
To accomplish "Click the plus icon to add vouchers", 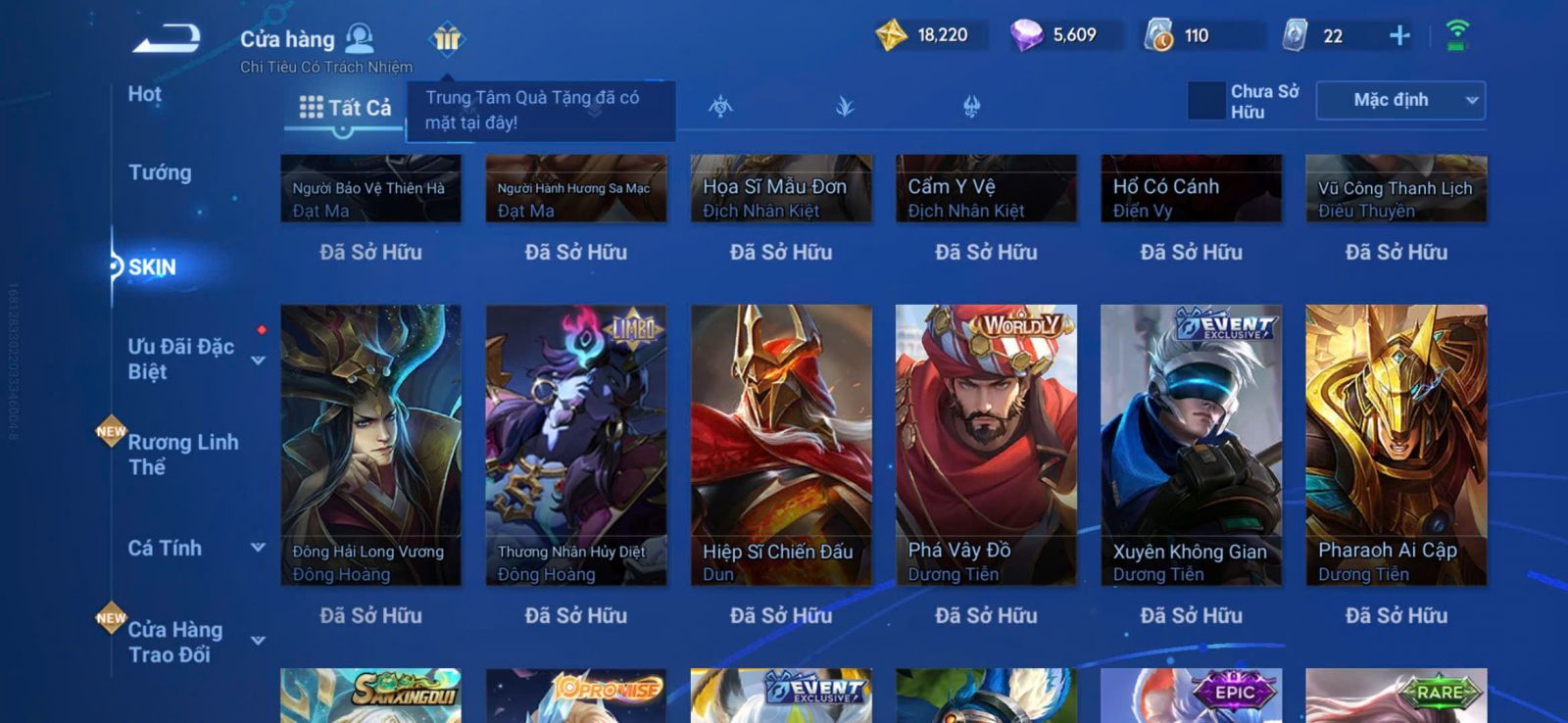I will coord(1399,36).
